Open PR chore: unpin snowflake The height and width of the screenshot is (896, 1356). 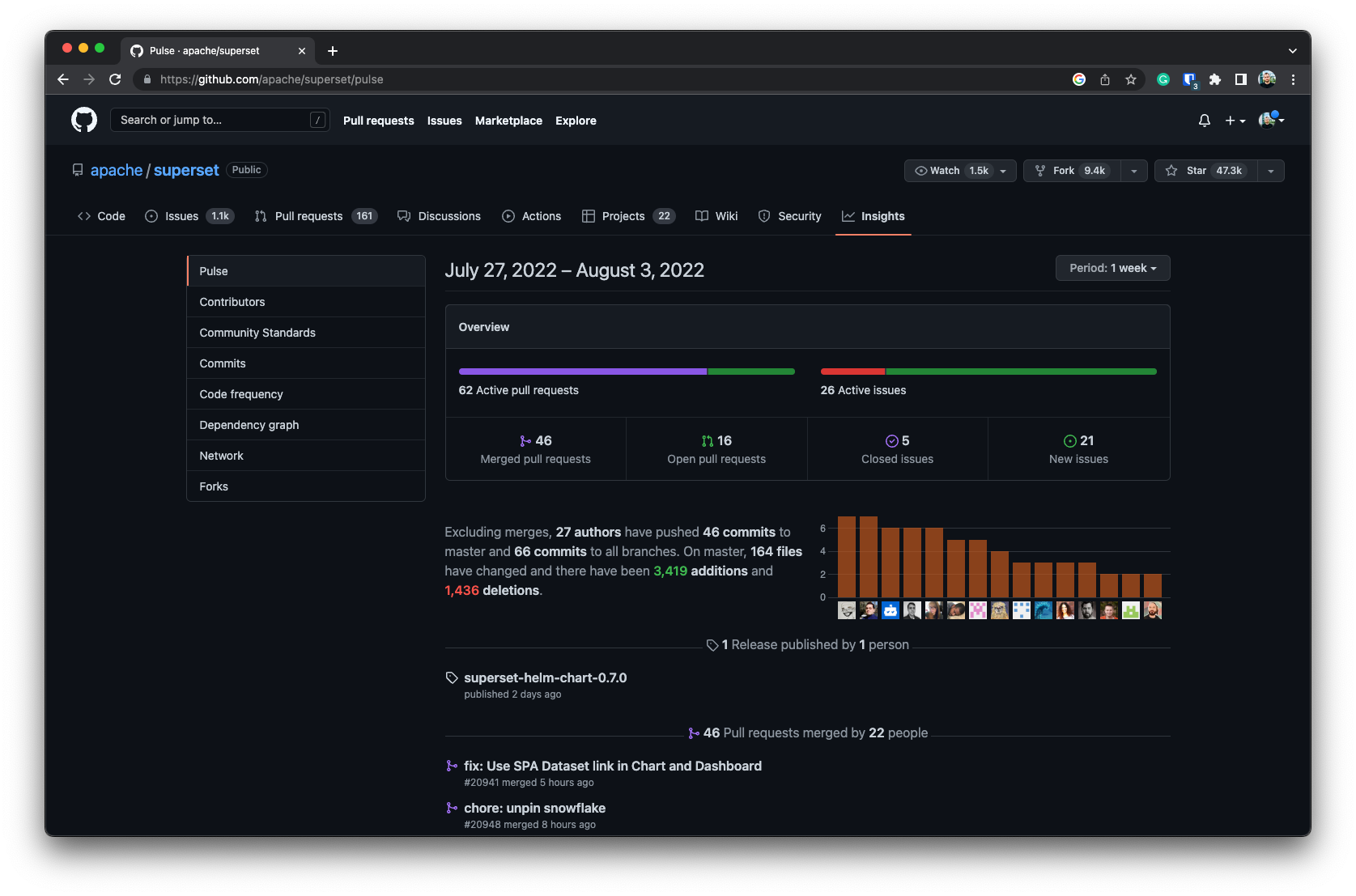pyautogui.click(x=534, y=808)
